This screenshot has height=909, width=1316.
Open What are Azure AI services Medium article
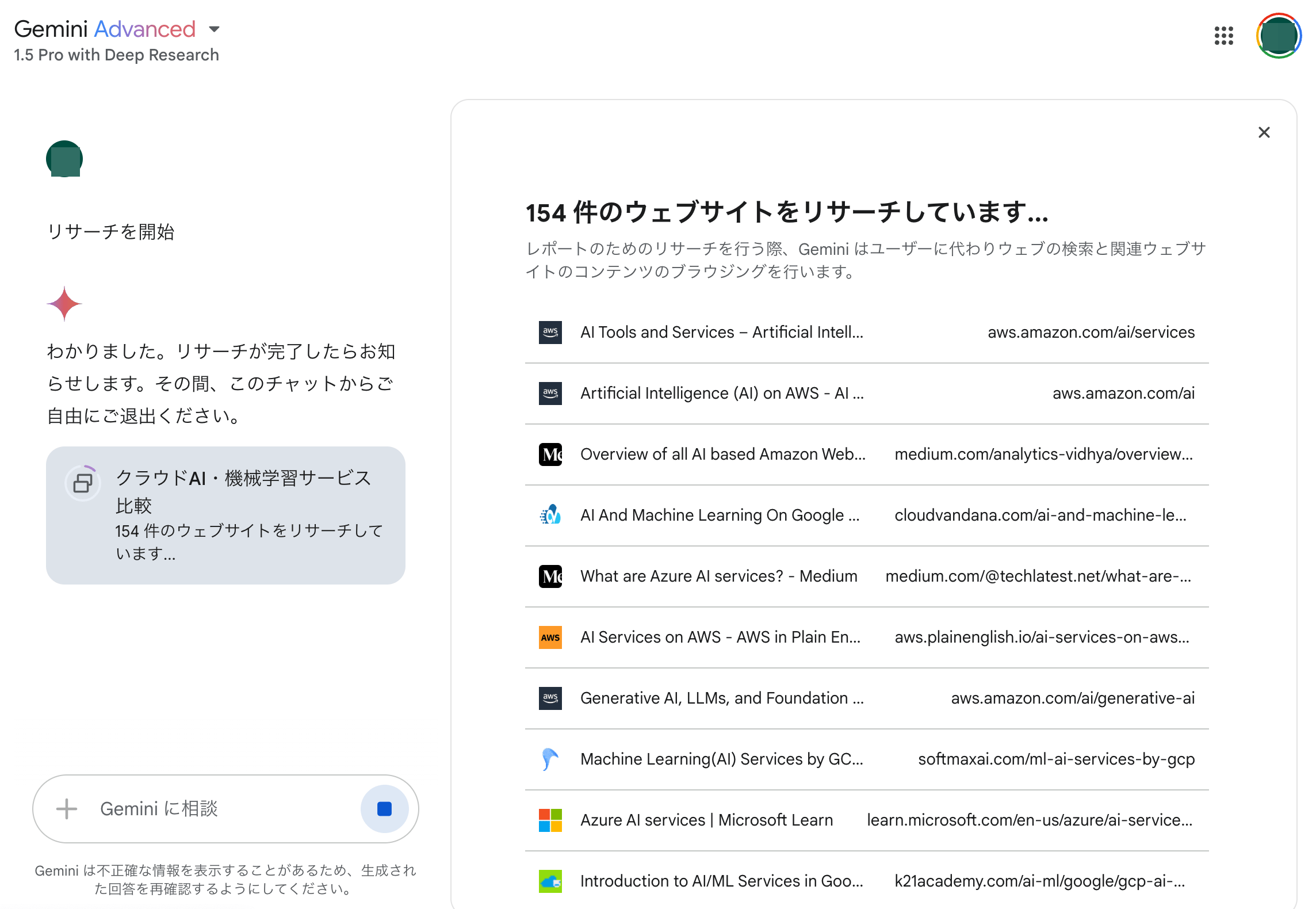tap(718, 576)
